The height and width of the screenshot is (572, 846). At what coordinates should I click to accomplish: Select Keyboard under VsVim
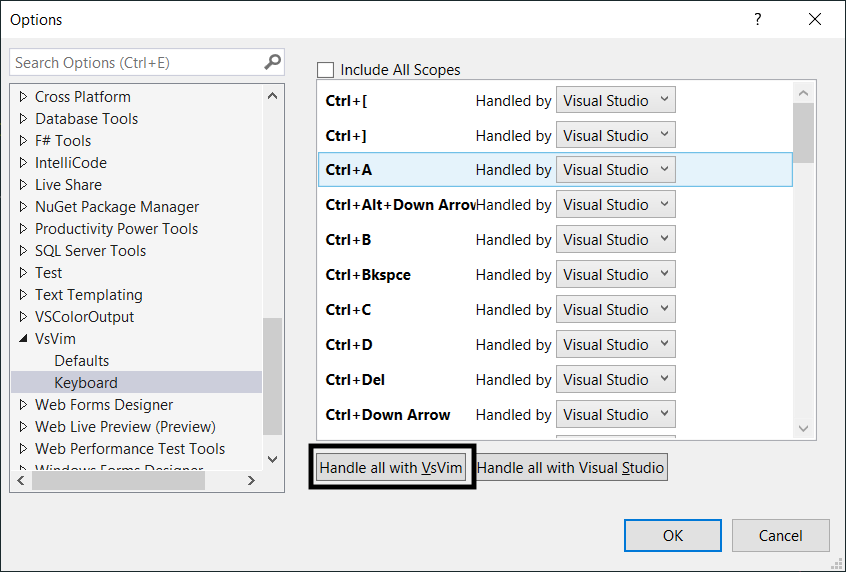pyautogui.click(x=86, y=383)
